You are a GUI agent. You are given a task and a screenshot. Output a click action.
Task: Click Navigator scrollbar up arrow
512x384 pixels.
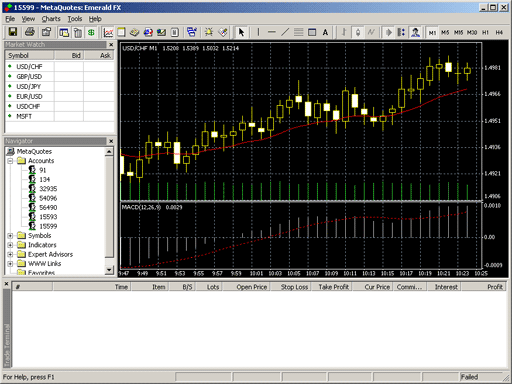point(109,152)
